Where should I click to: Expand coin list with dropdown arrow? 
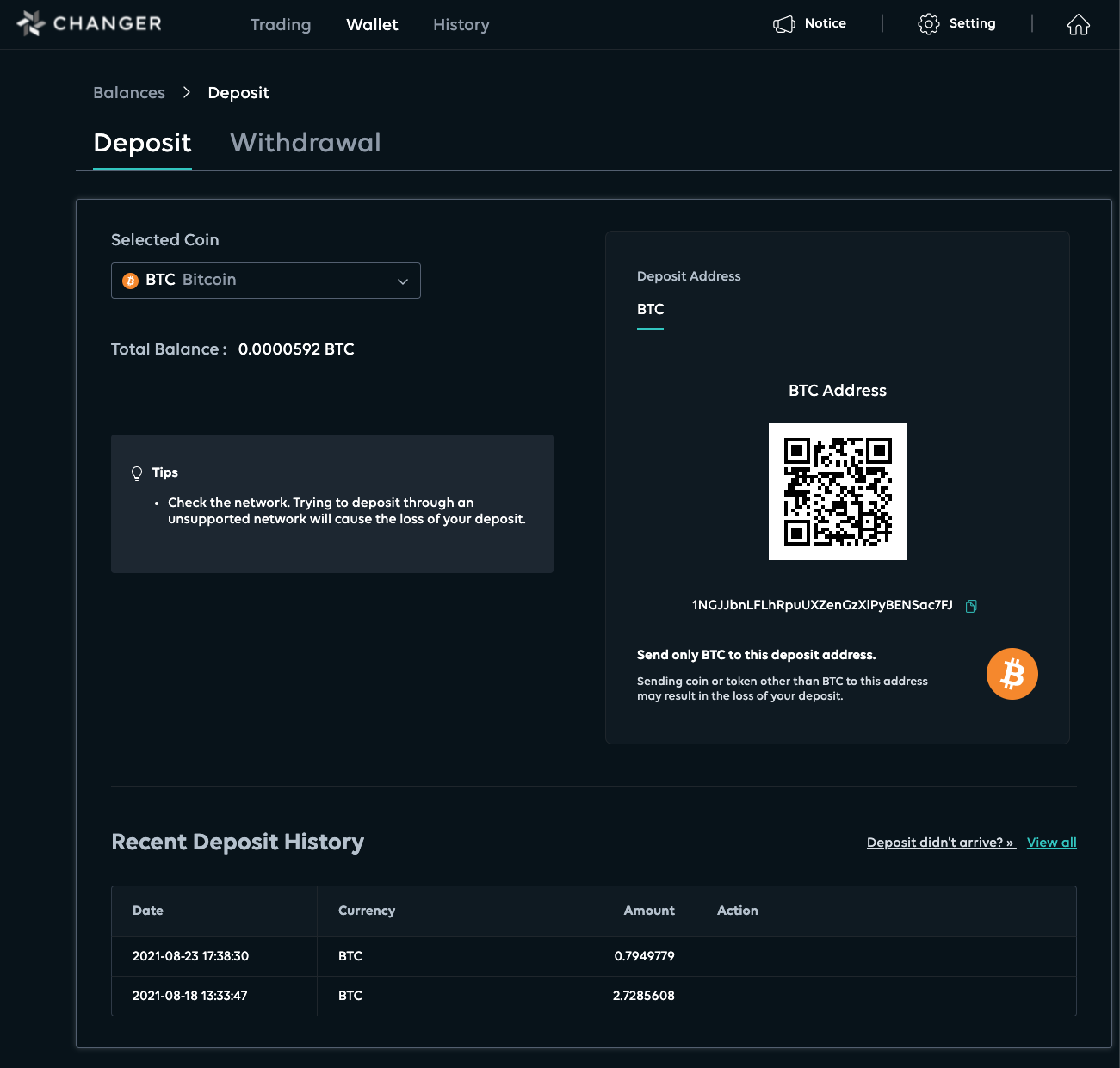(402, 281)
